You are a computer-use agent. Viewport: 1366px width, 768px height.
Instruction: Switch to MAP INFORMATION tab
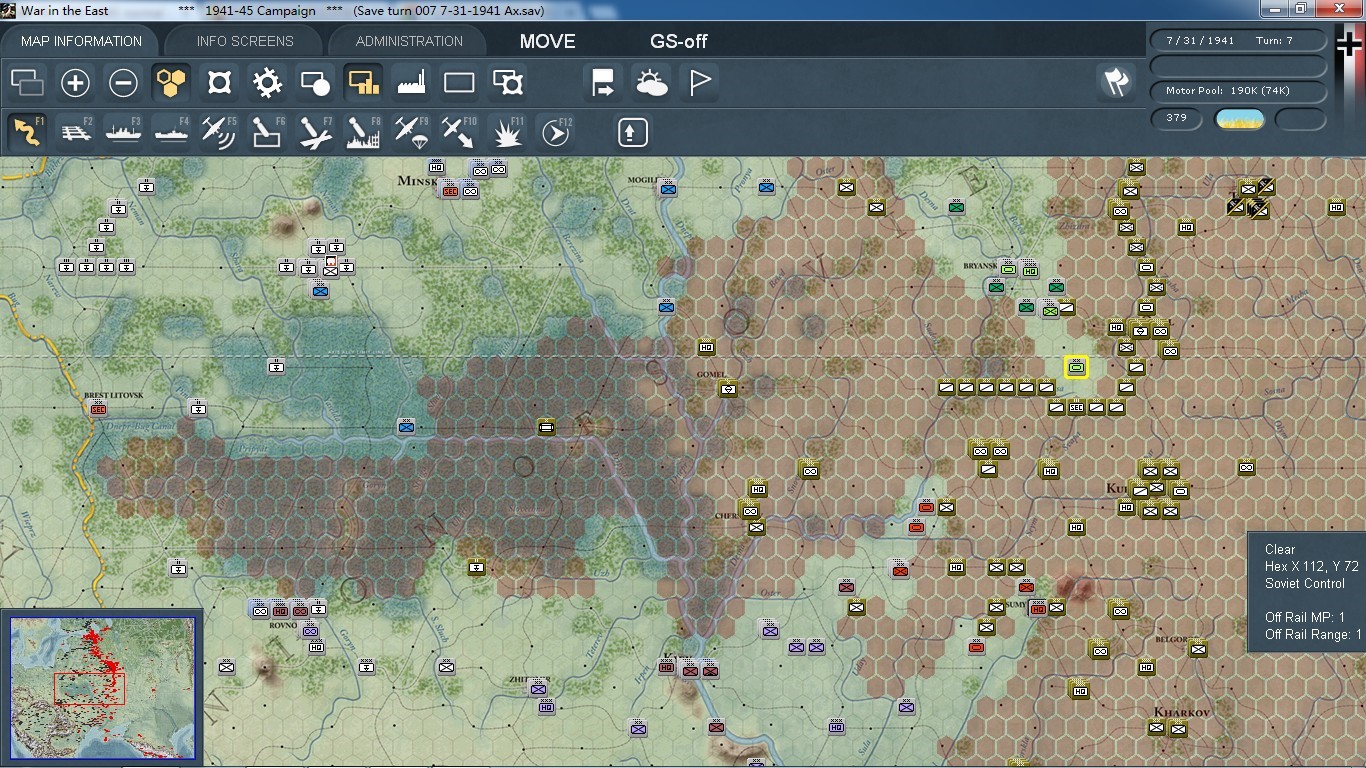[x=81, y=41]
